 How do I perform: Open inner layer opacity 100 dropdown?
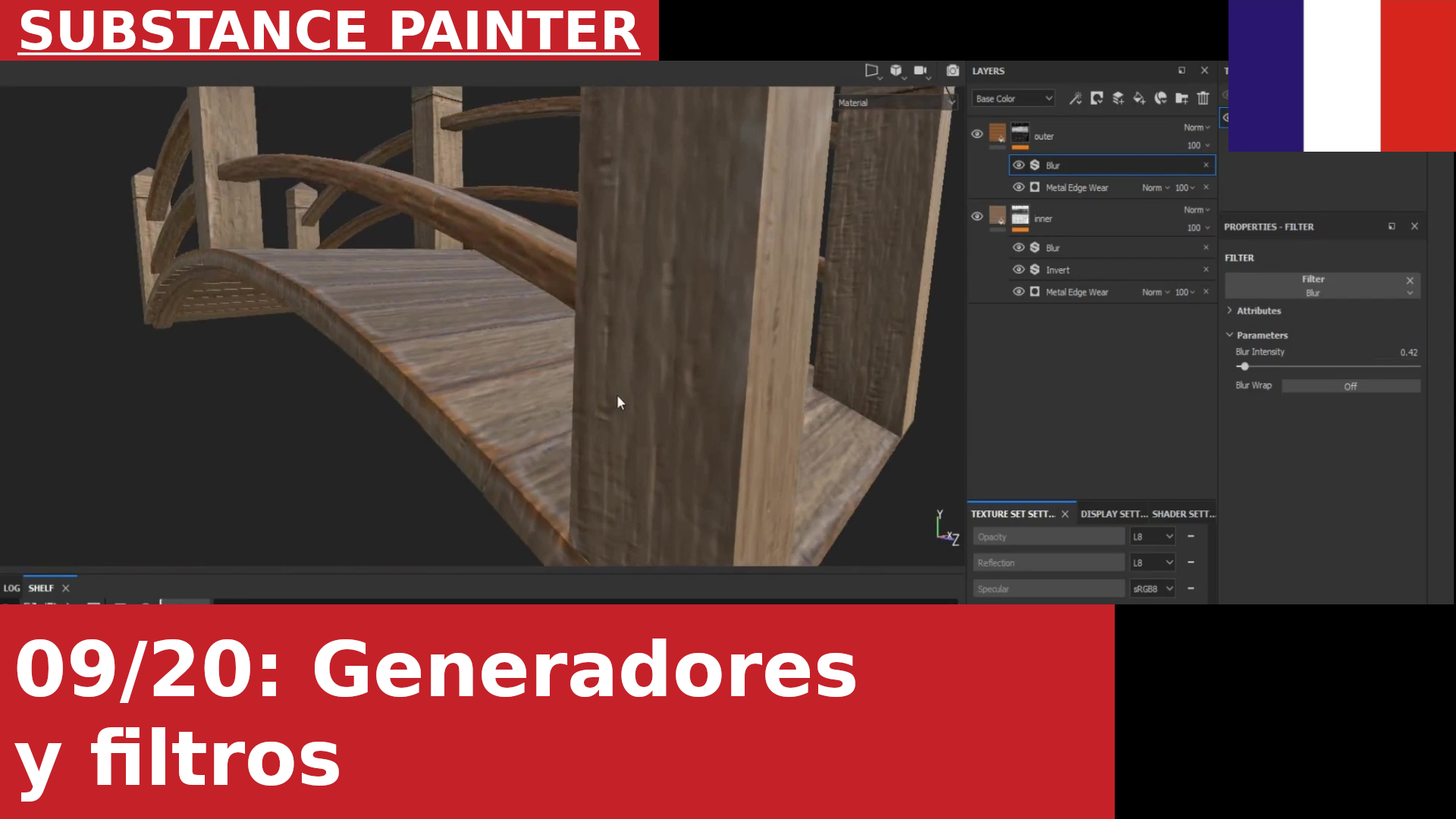[x=1198, y=227]
